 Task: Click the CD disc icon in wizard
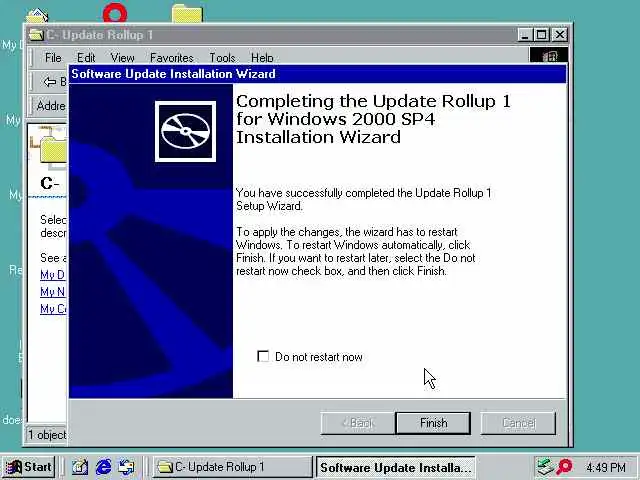(x=185, y=131)
